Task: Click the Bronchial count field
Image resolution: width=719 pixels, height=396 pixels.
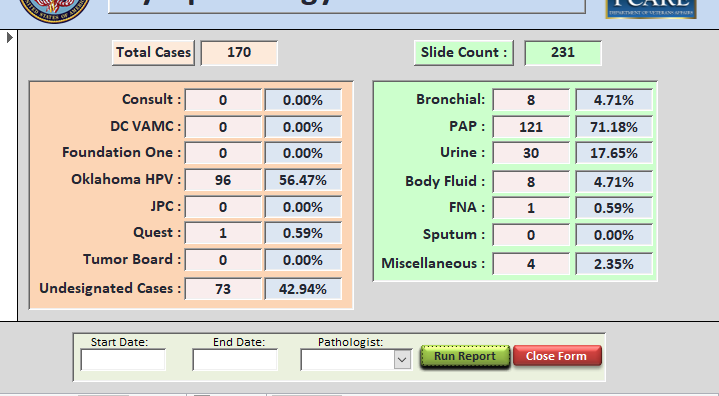Action: point(531,99)
